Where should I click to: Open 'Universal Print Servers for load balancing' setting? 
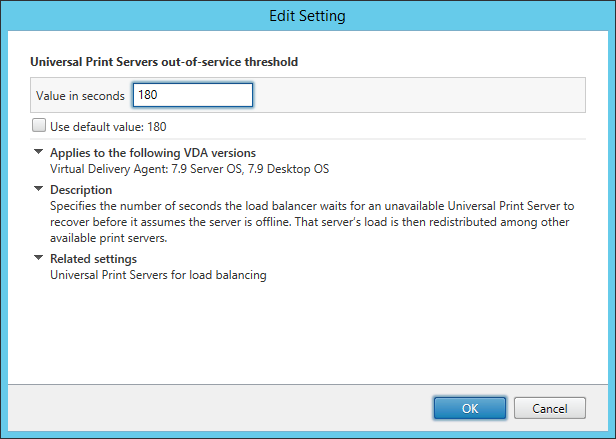click(158, 274)
